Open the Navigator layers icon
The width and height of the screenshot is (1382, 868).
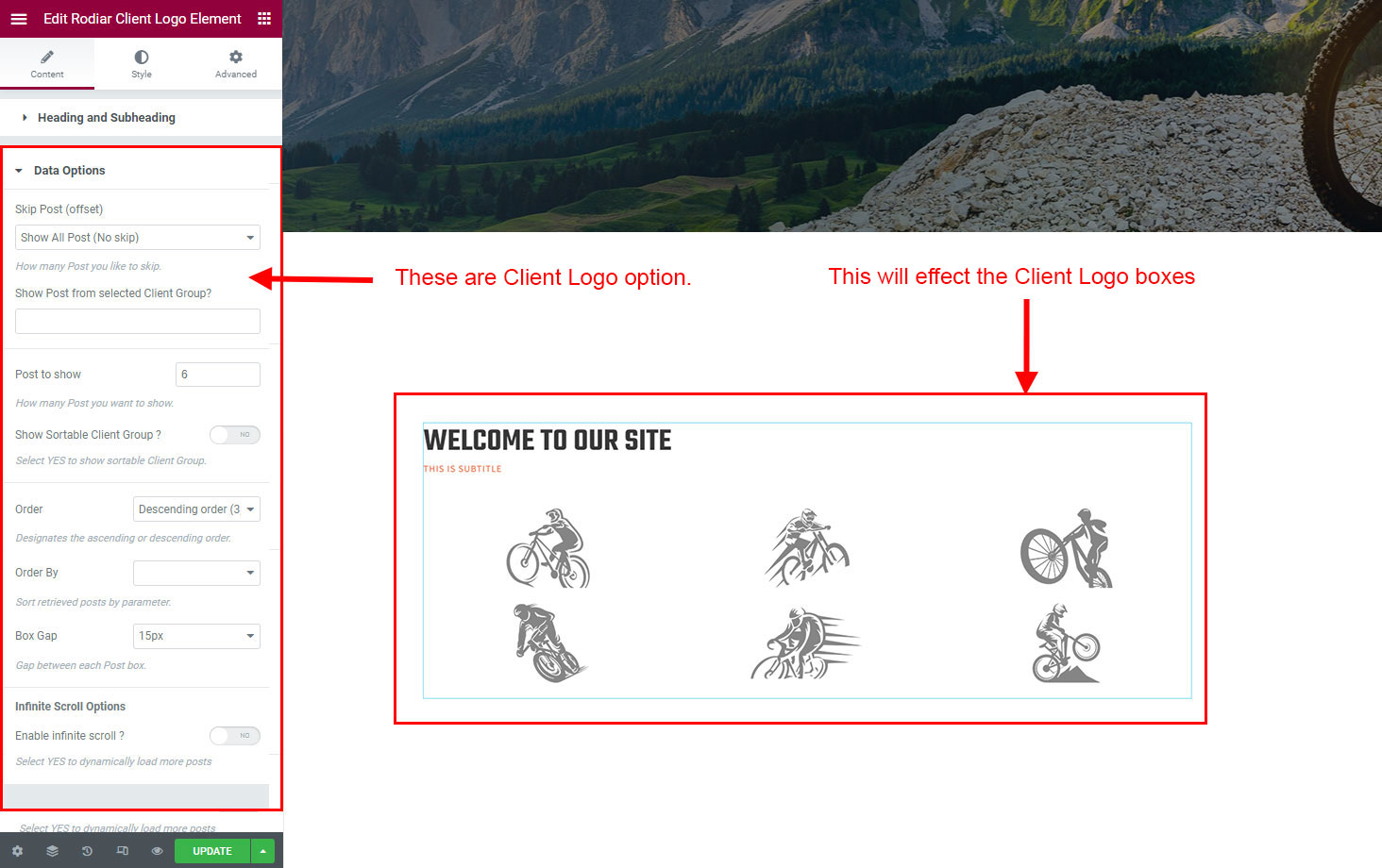[x=52, y=851]
